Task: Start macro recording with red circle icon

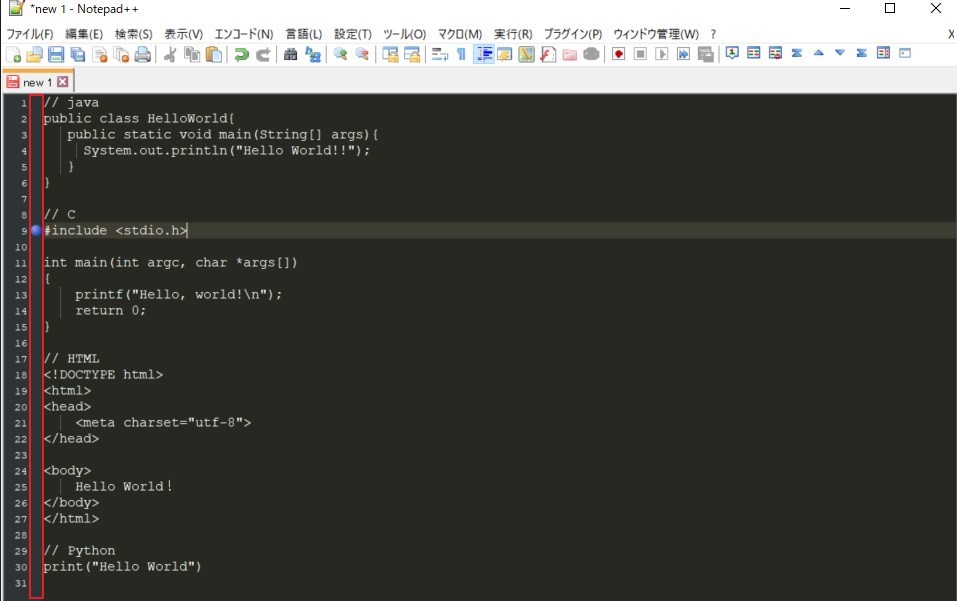Action: click(x=618, y=54)
